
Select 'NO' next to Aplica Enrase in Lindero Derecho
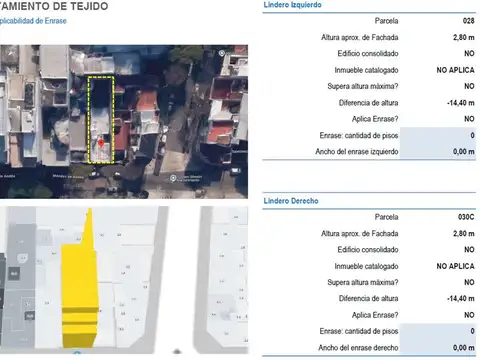[469, 315]
